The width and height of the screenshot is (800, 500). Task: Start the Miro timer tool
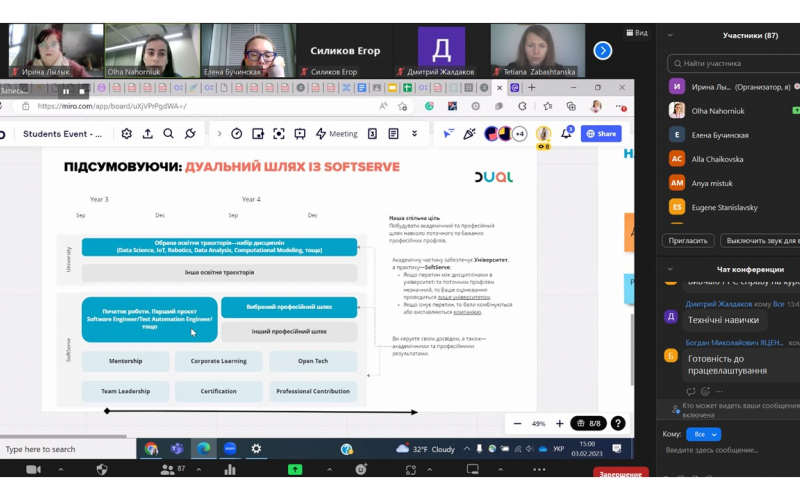click(236, 134)
